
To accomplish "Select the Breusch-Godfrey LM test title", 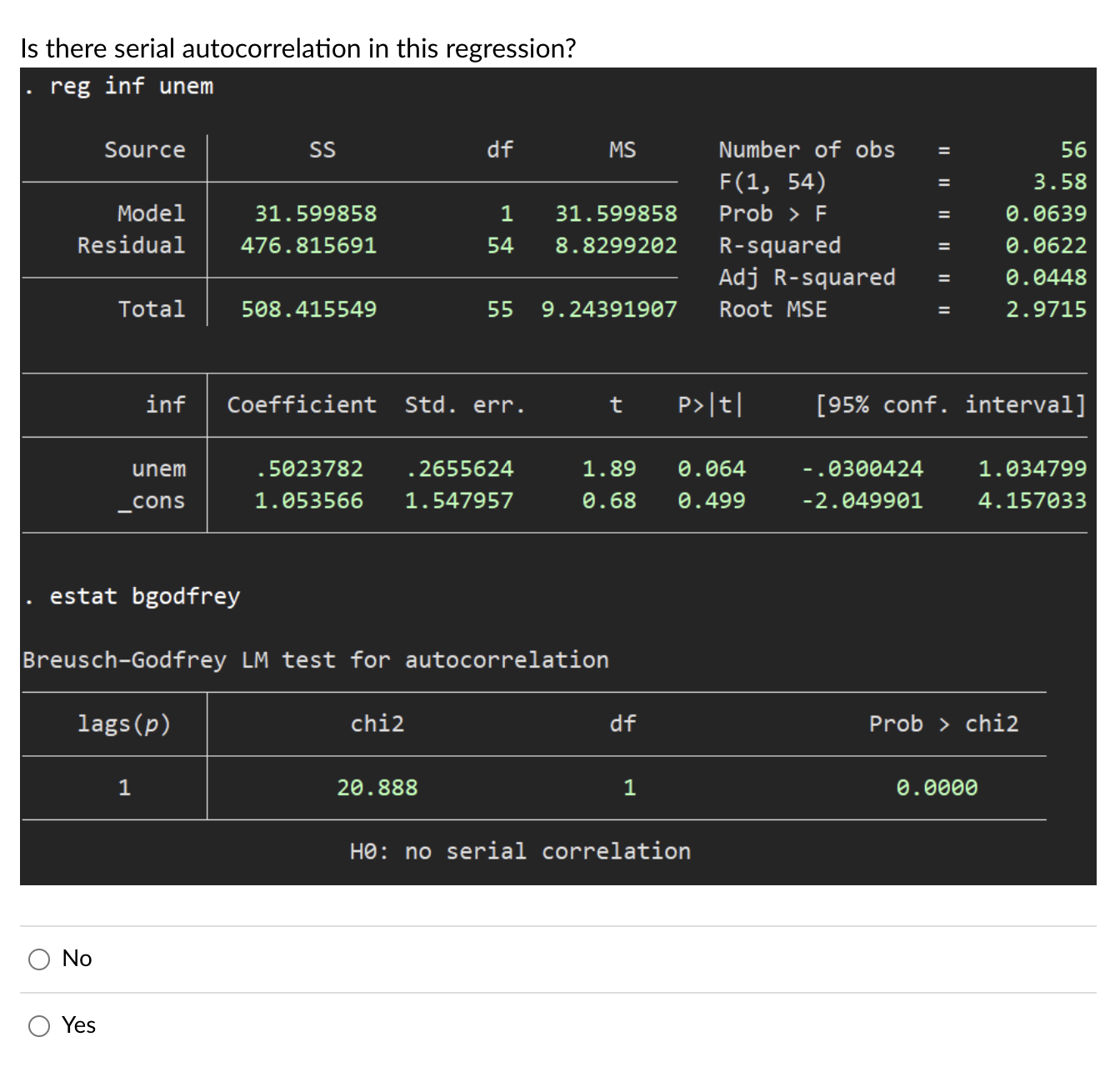I will pos(315,659).
